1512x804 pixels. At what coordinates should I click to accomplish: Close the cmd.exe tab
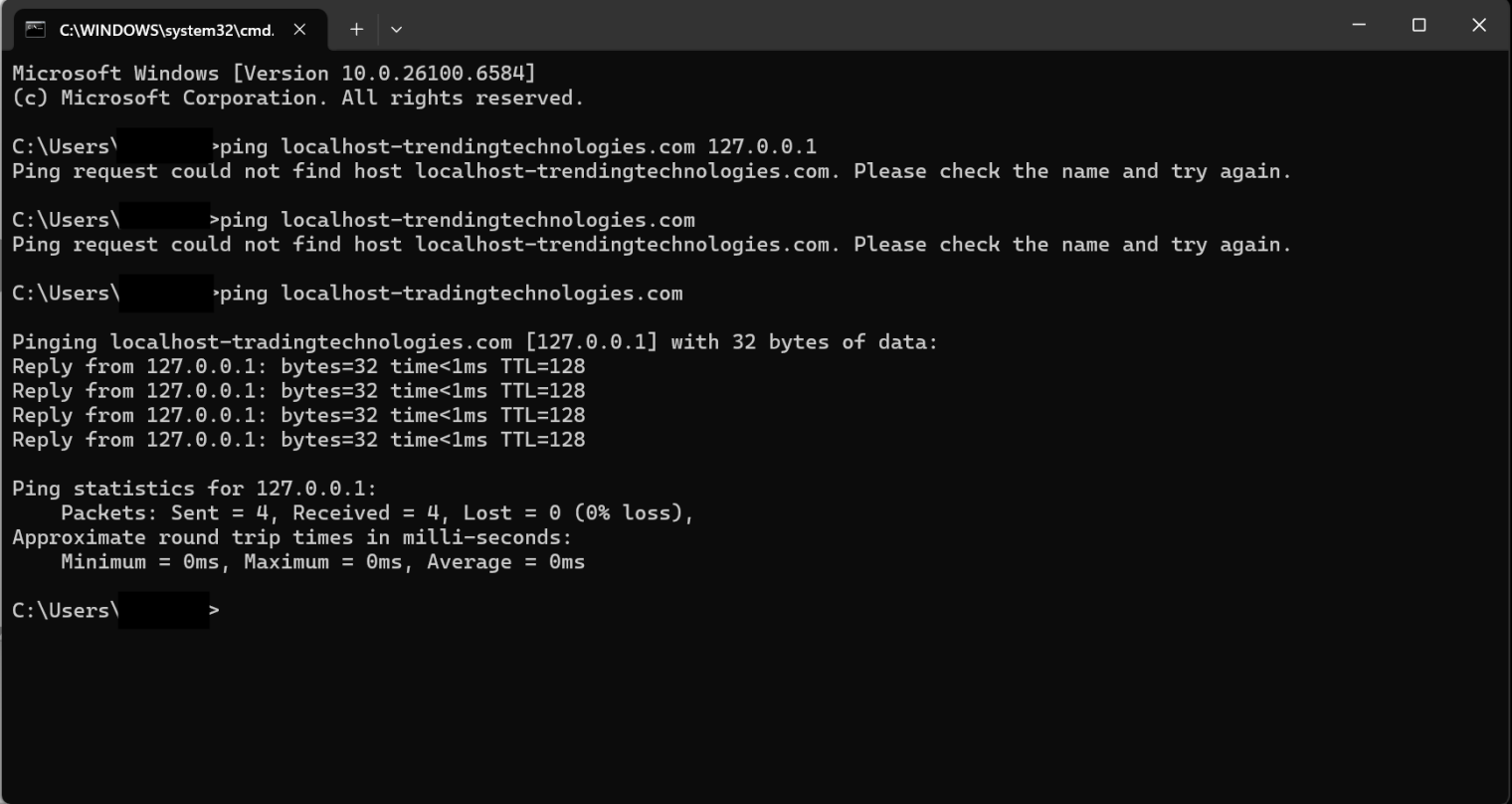299,30
